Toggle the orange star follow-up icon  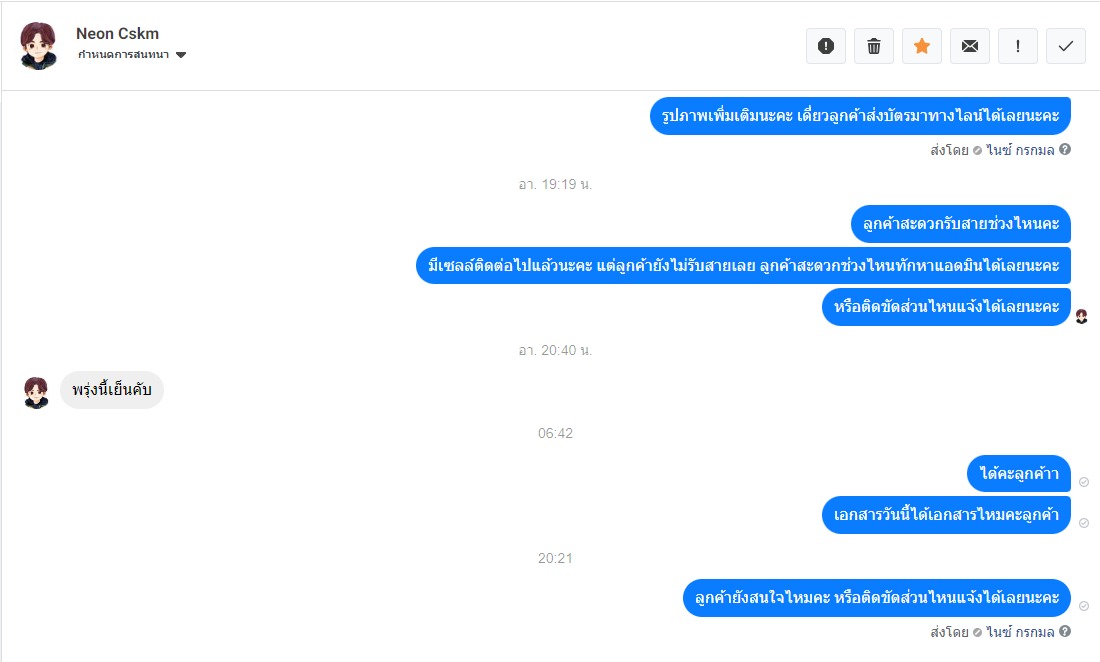922,46
